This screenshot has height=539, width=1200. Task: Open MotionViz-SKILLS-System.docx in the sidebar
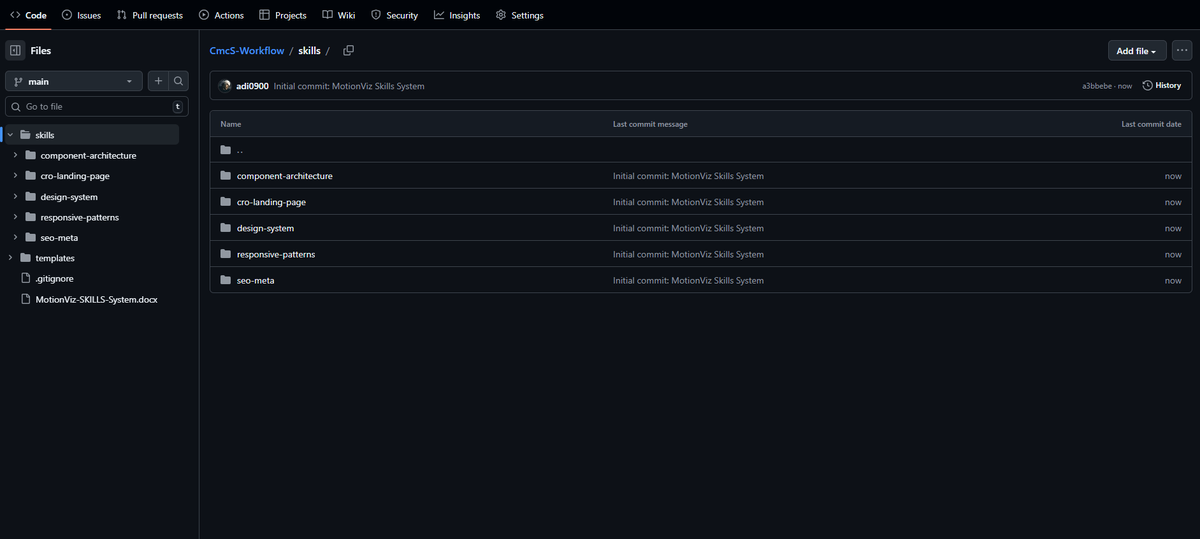pos(96,299)
